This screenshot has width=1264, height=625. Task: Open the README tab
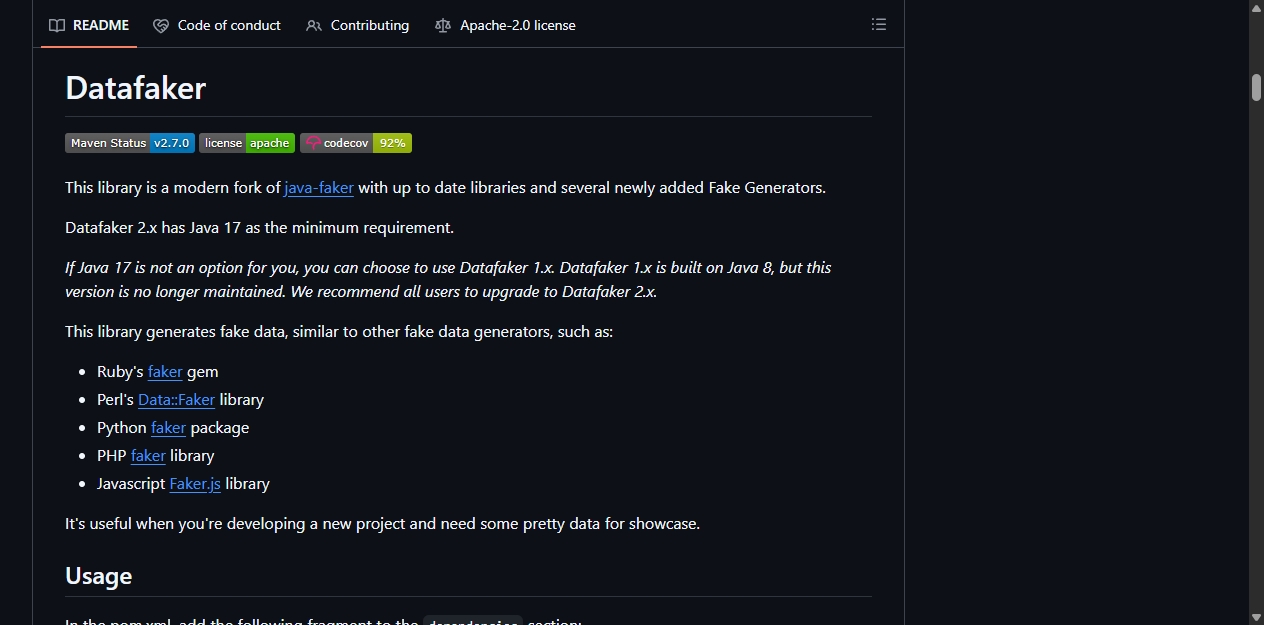pyautogui.click(x=89, y=25)
